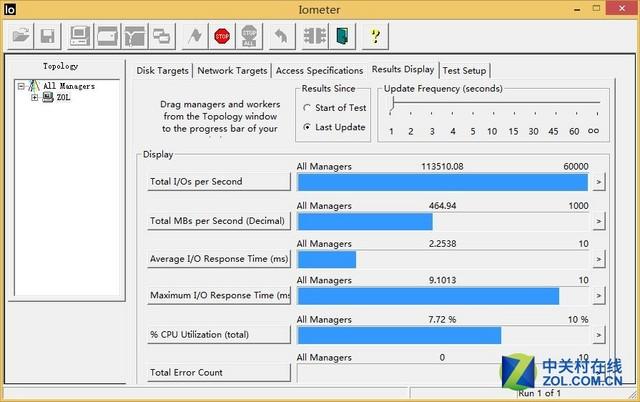Click Maximum I/O Response Time button

219,295
